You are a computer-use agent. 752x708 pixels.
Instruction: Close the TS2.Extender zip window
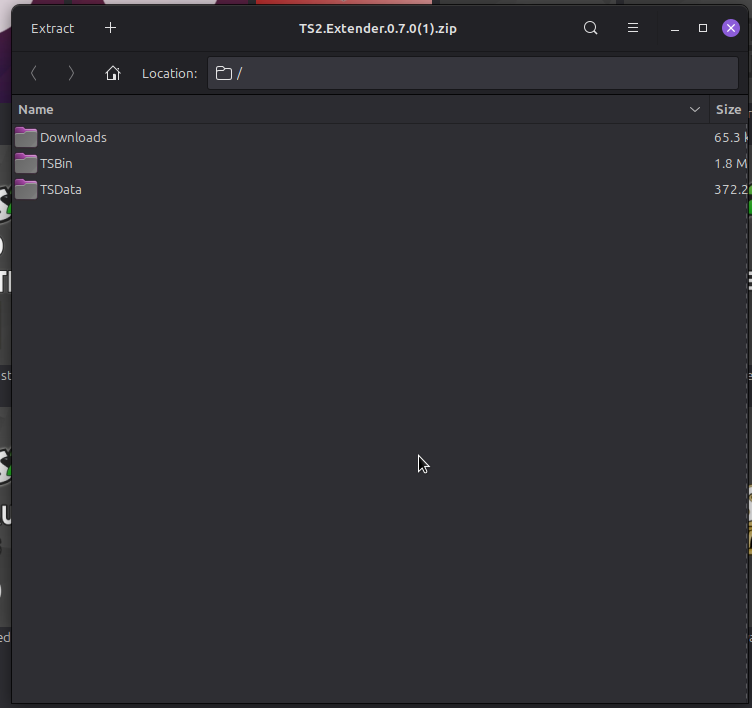tap(731, 28)
